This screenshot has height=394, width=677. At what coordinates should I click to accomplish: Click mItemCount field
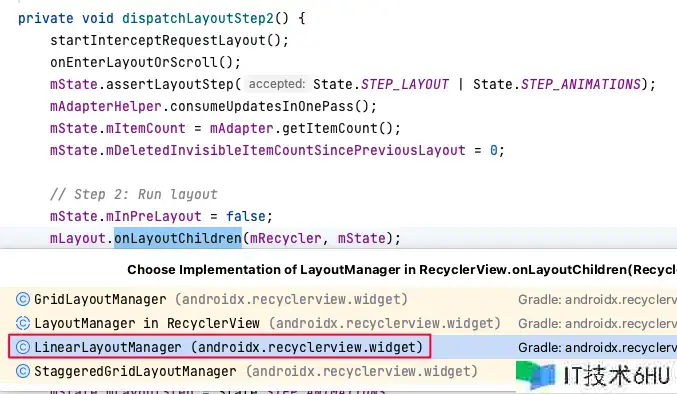[146, 128]
